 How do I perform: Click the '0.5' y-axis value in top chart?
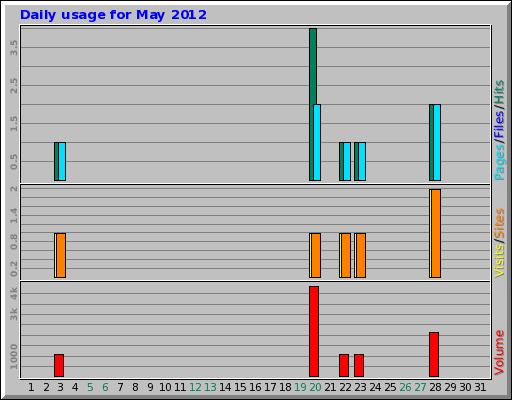point(14,162)
